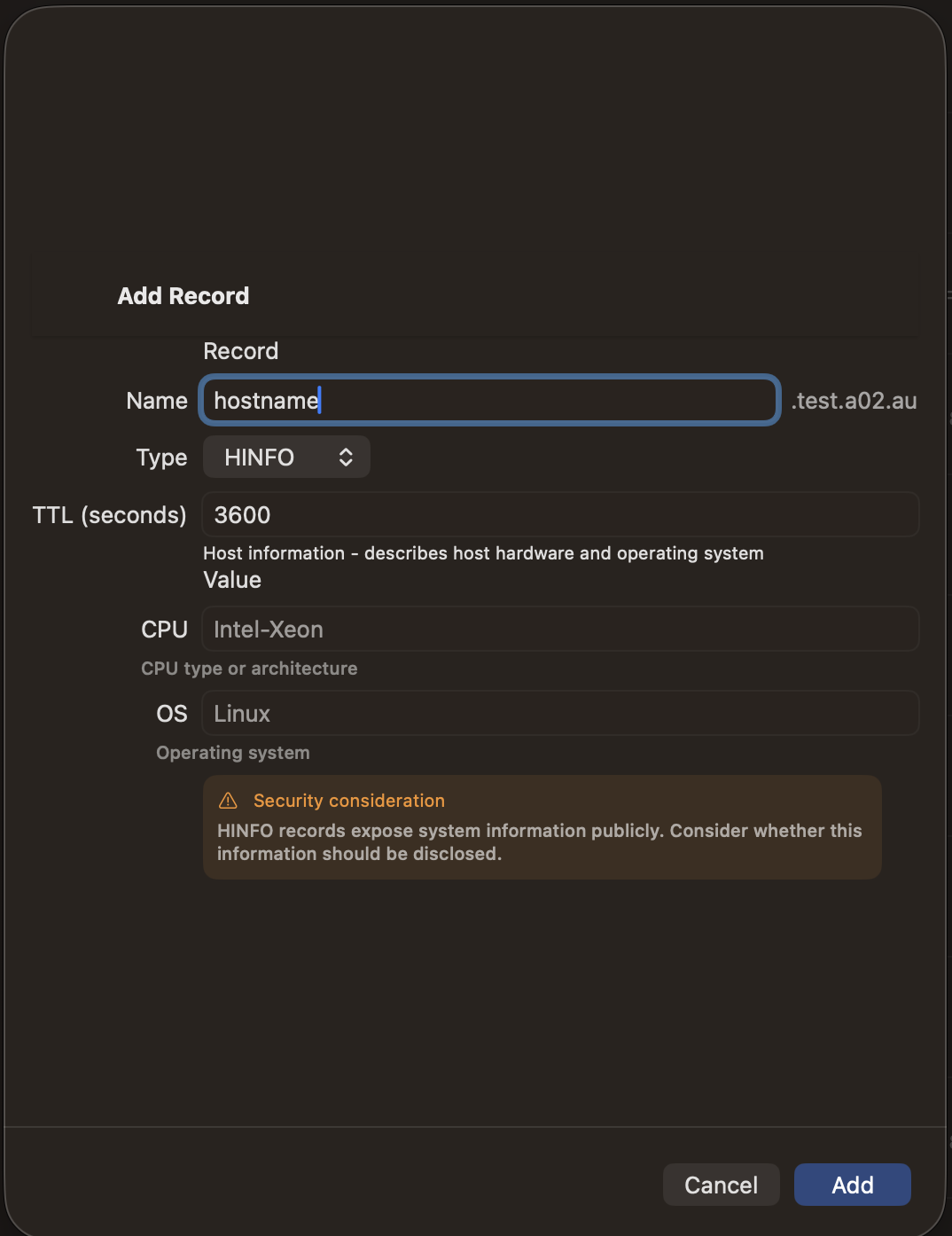
Task: Cancel the Add Record dialog
Action: (x=721, y=1185)
